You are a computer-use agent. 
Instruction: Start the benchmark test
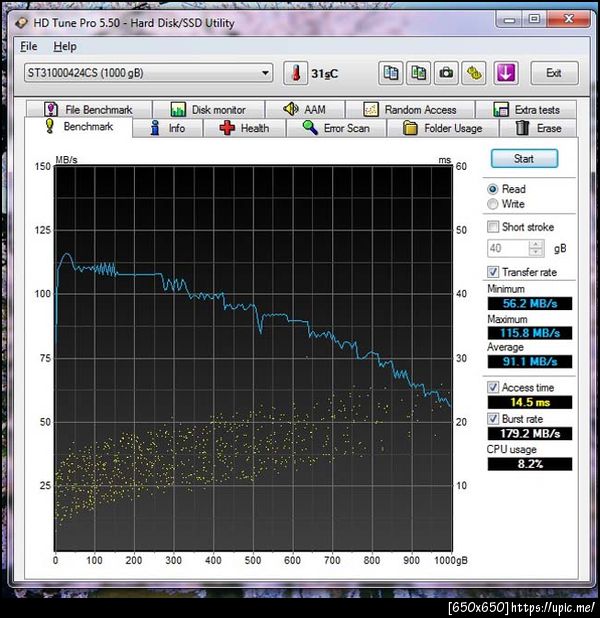[x=524, y=159]
